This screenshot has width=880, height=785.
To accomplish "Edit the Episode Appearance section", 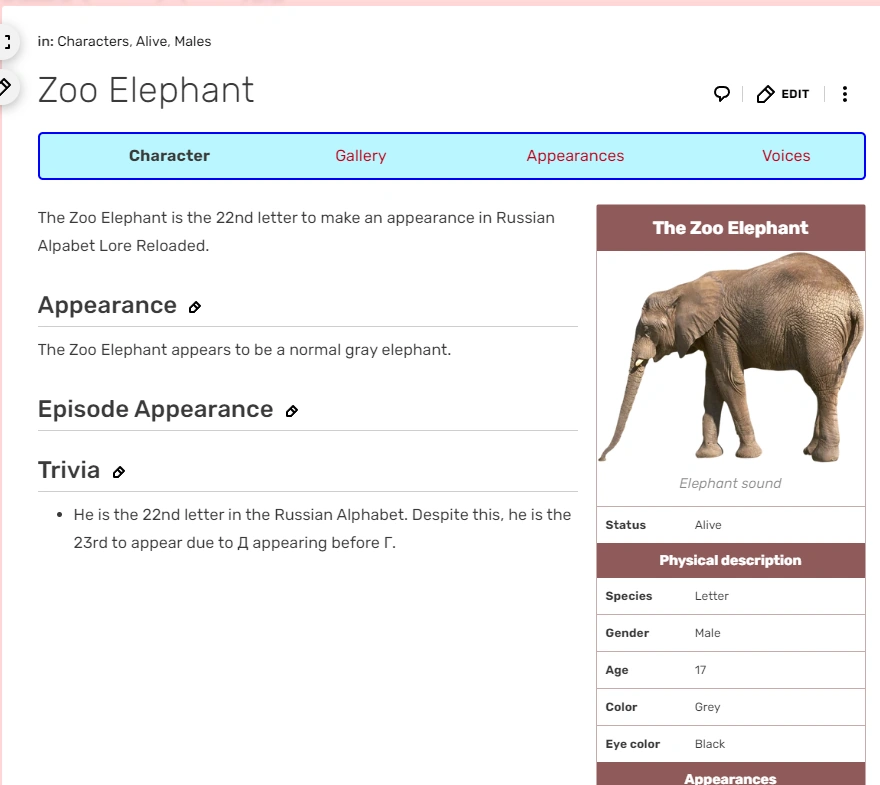I will tap(292, 411).
